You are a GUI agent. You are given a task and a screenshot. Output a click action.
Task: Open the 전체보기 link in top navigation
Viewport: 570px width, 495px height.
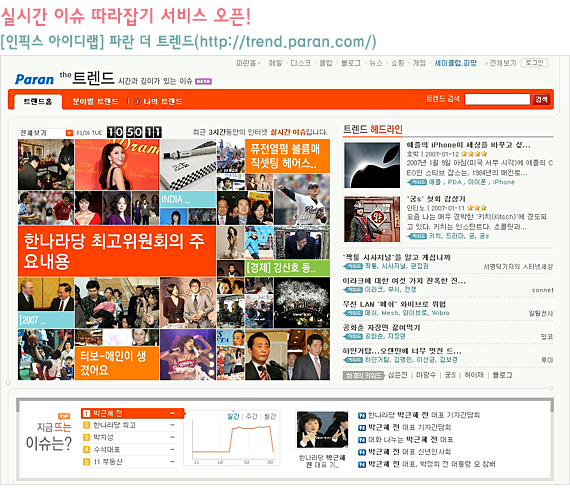502,63
